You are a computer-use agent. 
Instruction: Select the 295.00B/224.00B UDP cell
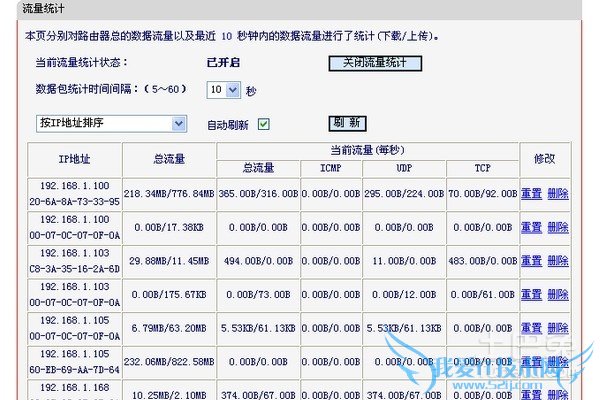[x=404, y=194]
